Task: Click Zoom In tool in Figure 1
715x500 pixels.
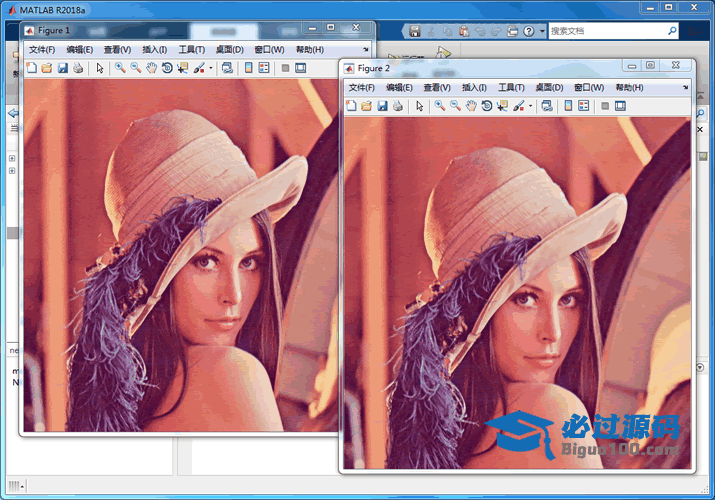Action: tap(119, 68)
